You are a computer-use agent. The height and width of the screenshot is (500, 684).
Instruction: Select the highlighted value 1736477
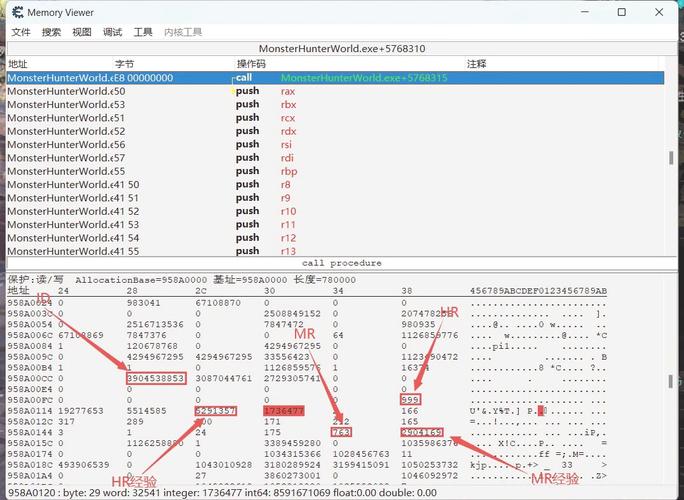(x=284, y=411)
